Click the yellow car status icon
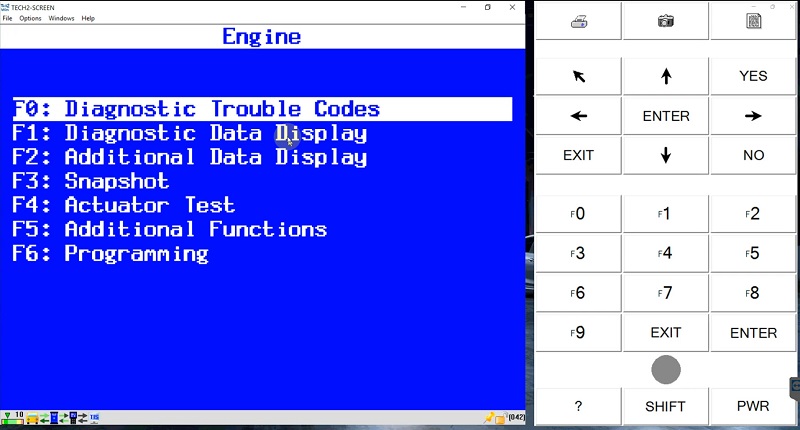Viewport: 800px width, 430px height. click(x=31, y=417)
